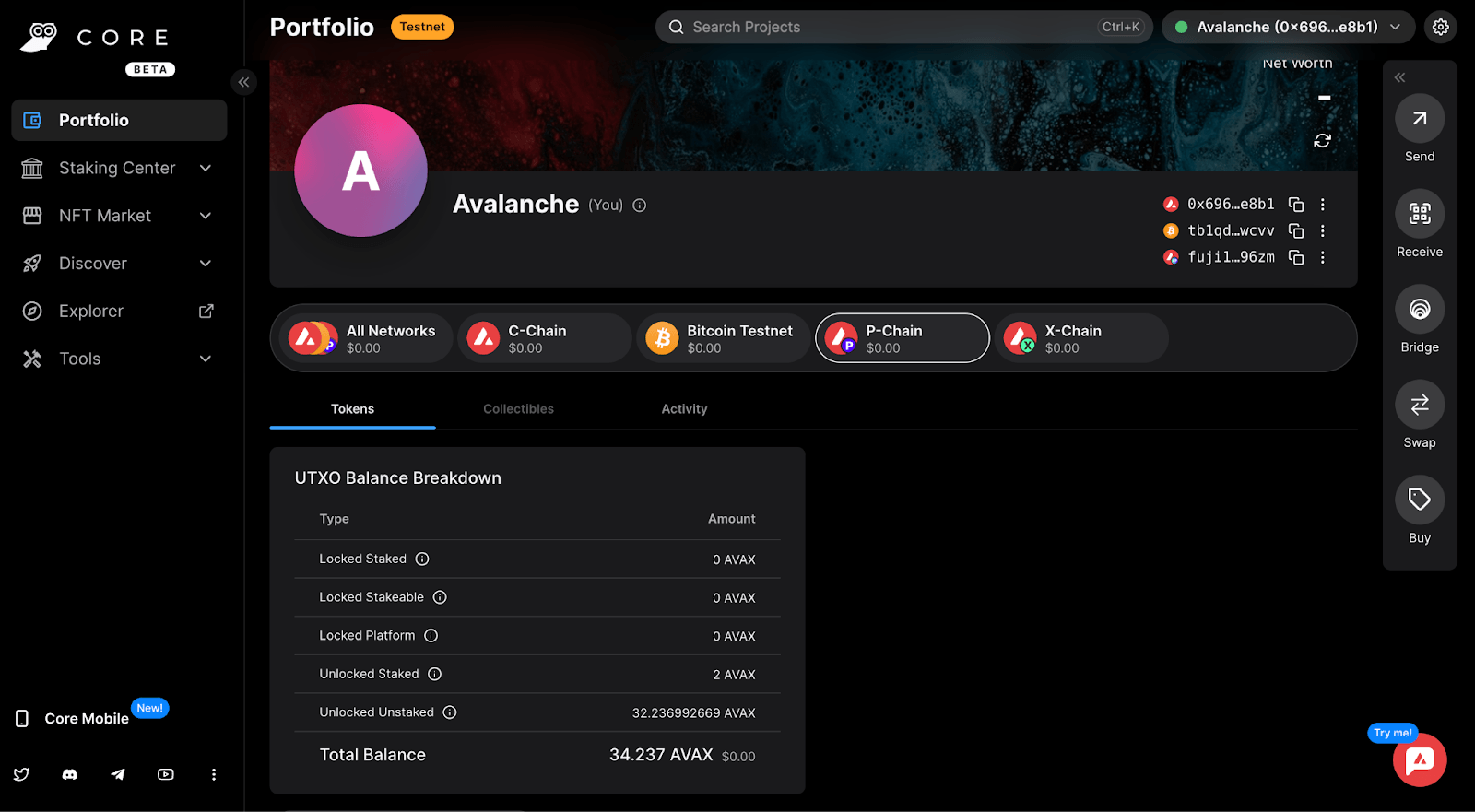This screenshot has height=812, width=1475.
Task: Click the Send action icon
Action: pyautogui.click(x=1420, y=119)
